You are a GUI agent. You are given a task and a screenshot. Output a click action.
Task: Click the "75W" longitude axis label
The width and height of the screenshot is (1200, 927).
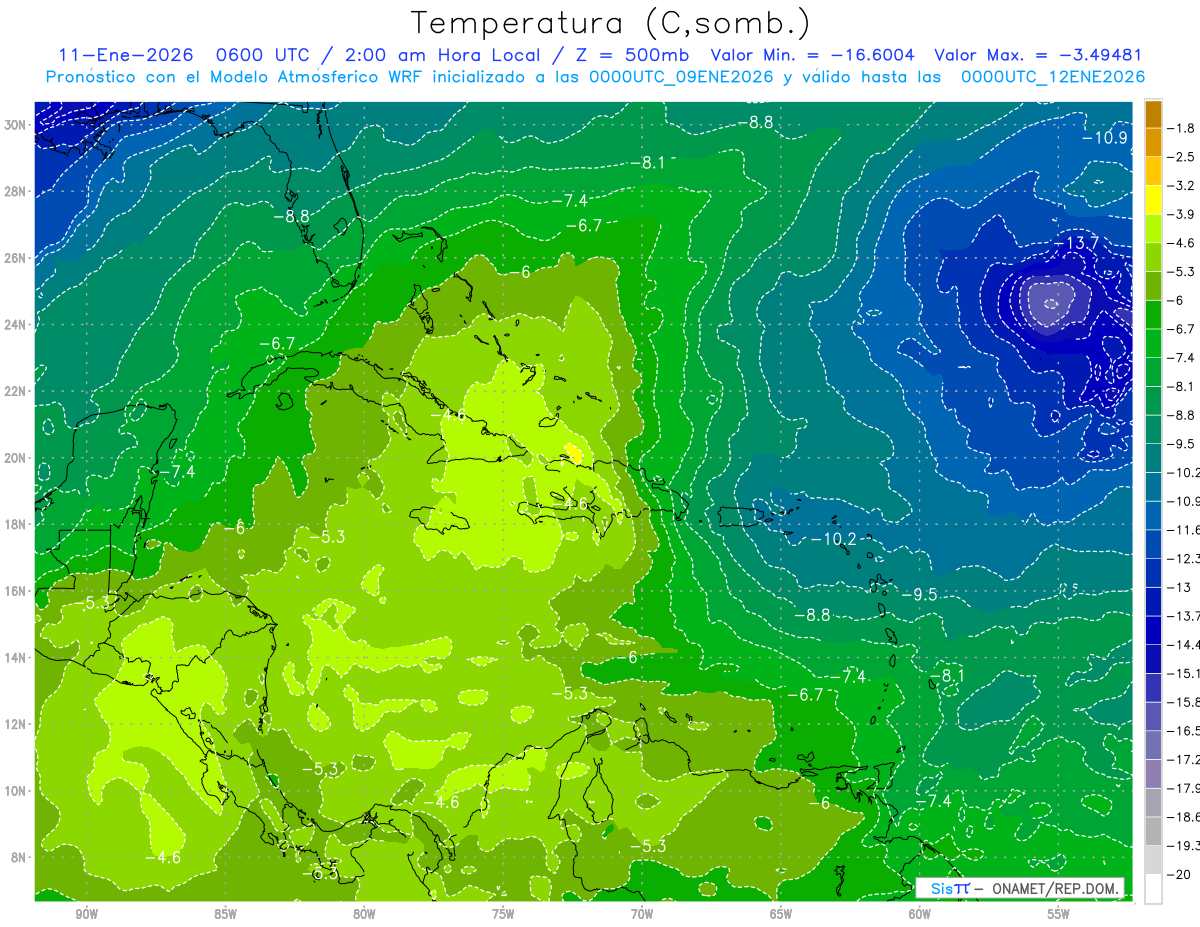503,914
